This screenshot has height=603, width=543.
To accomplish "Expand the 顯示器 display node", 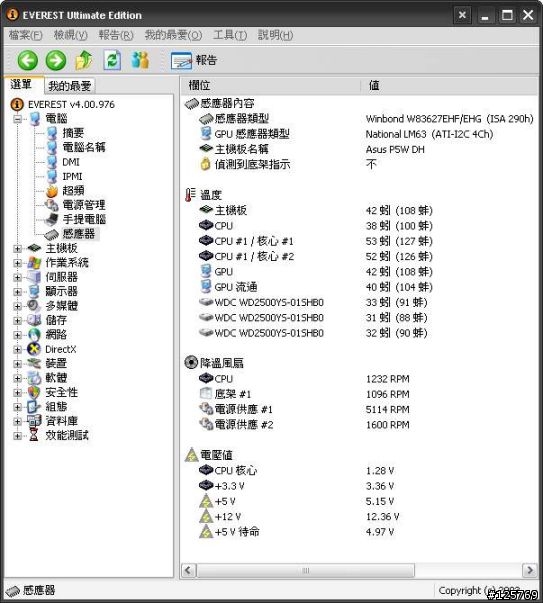I will [17, 292].
